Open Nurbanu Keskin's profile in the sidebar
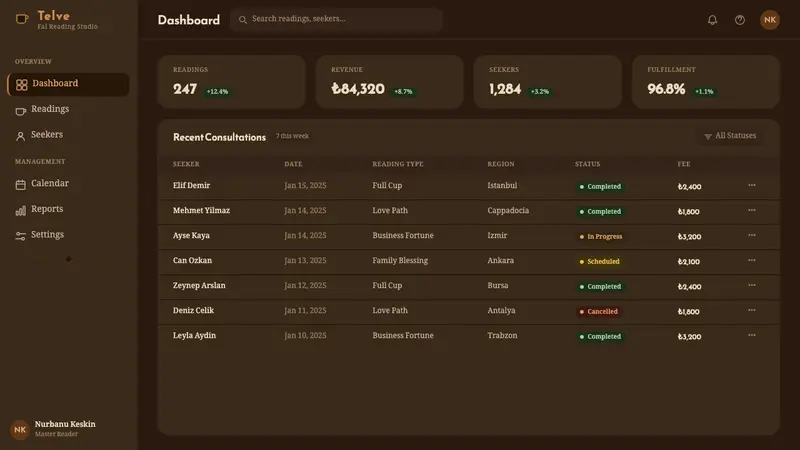800x450 pixels. pos(54,429)
